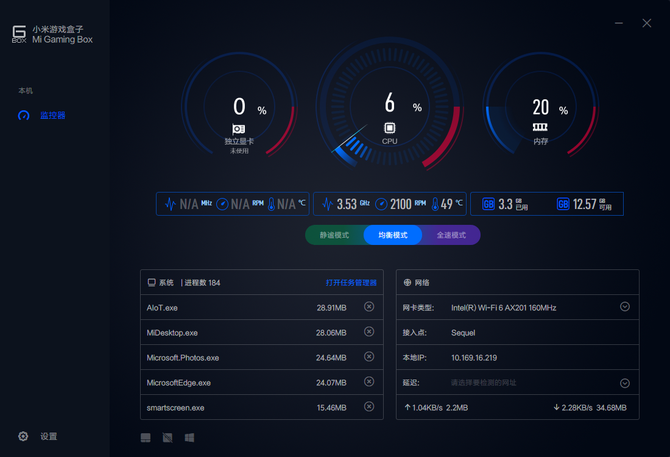
Task: Click the discrete graphics card icon
Action: click(240, 129)
